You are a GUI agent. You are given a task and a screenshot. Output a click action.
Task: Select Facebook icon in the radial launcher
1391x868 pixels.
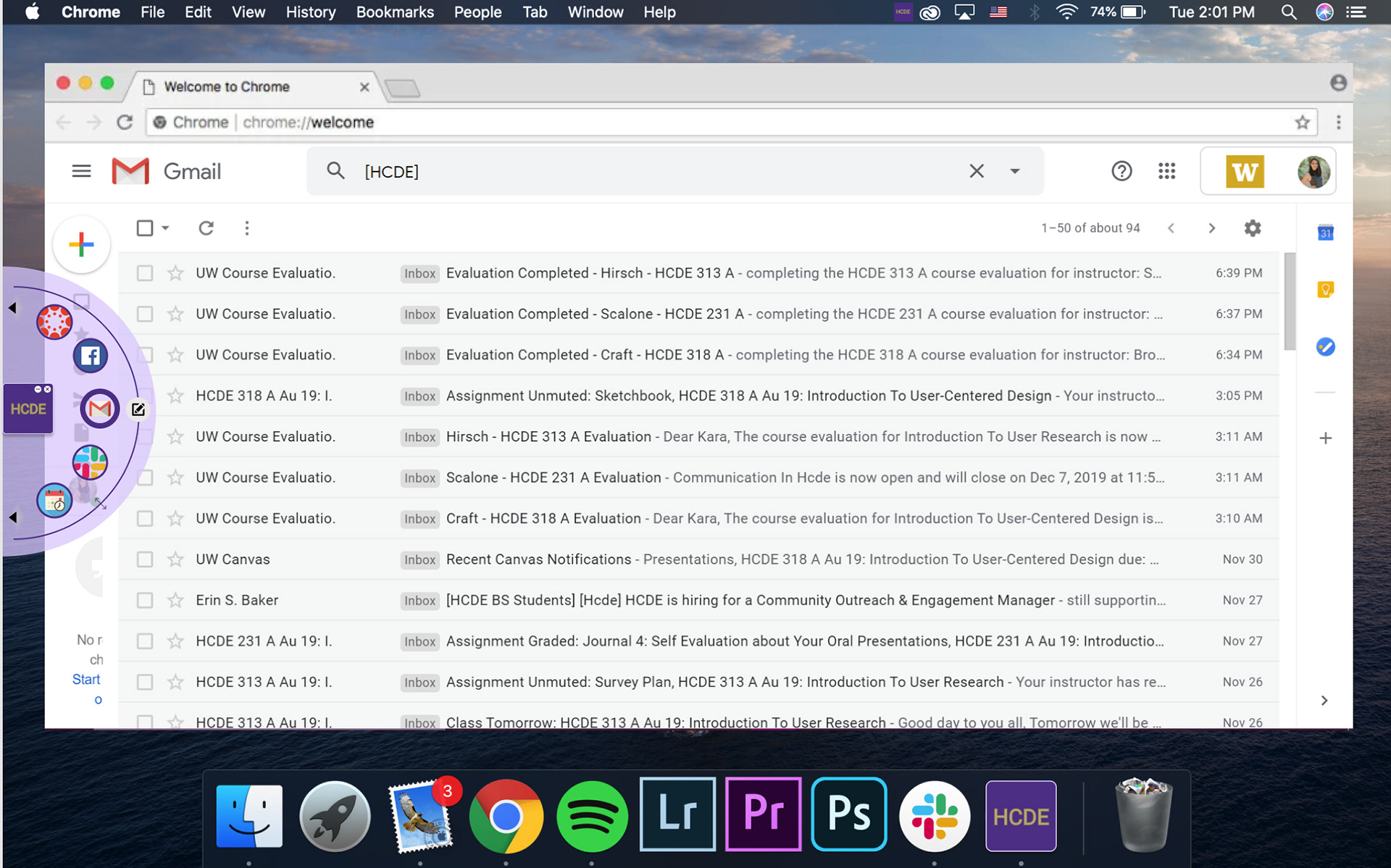pyautogui.click(x=91, y=356)
